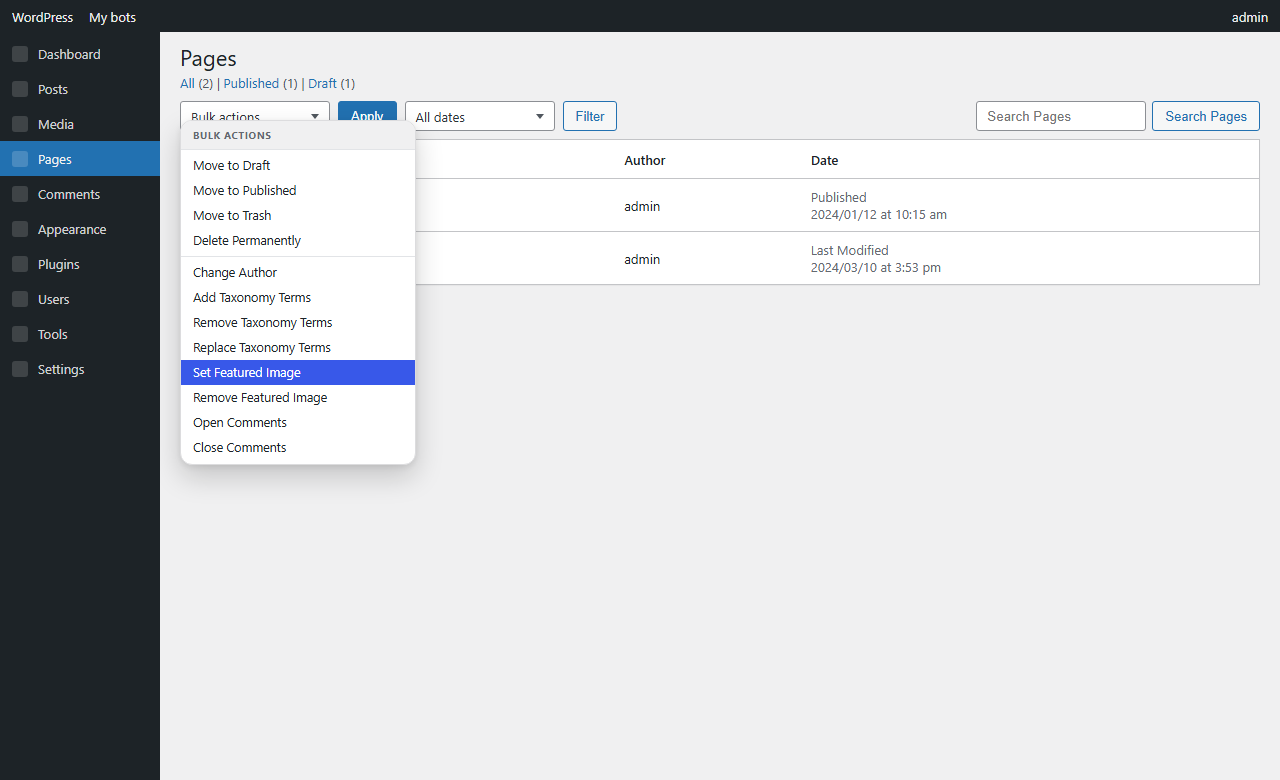Select Move to Trash option

tap(298, 215)
